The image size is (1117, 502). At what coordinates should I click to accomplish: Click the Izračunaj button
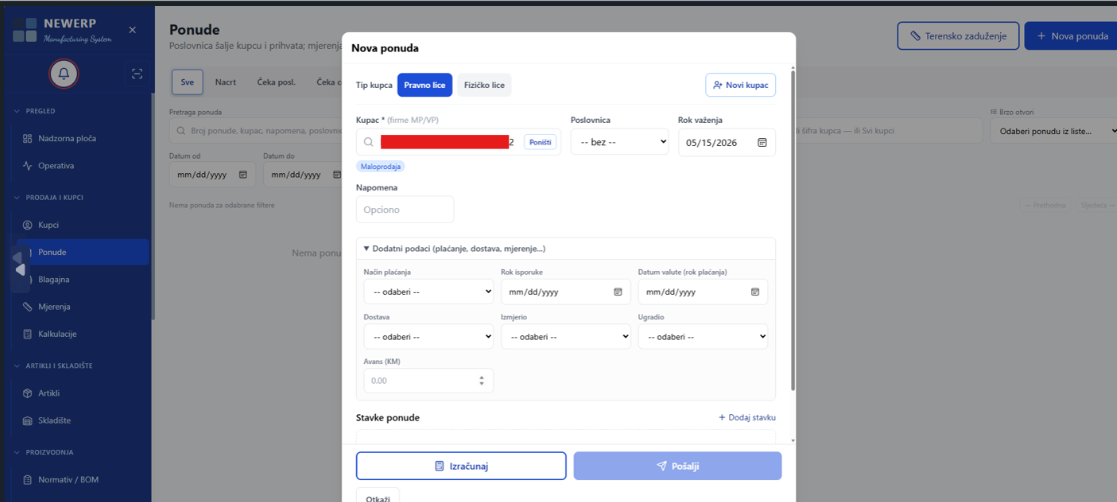[461, 466]
